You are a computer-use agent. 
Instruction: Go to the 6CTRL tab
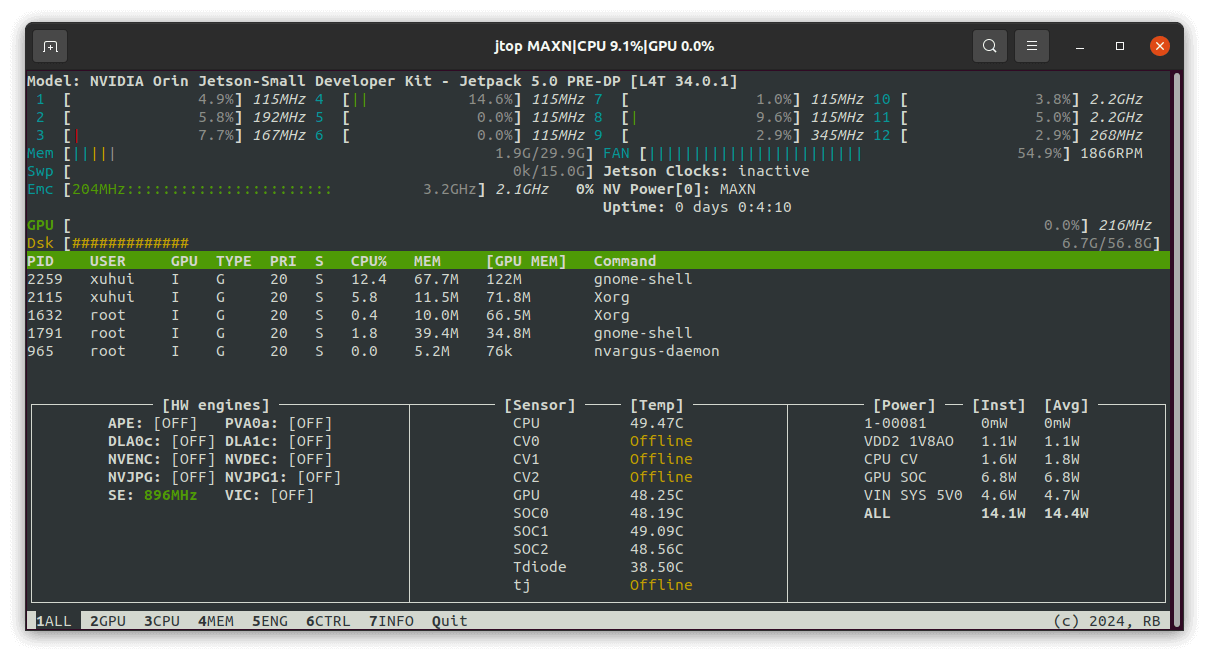pos(328,621)
